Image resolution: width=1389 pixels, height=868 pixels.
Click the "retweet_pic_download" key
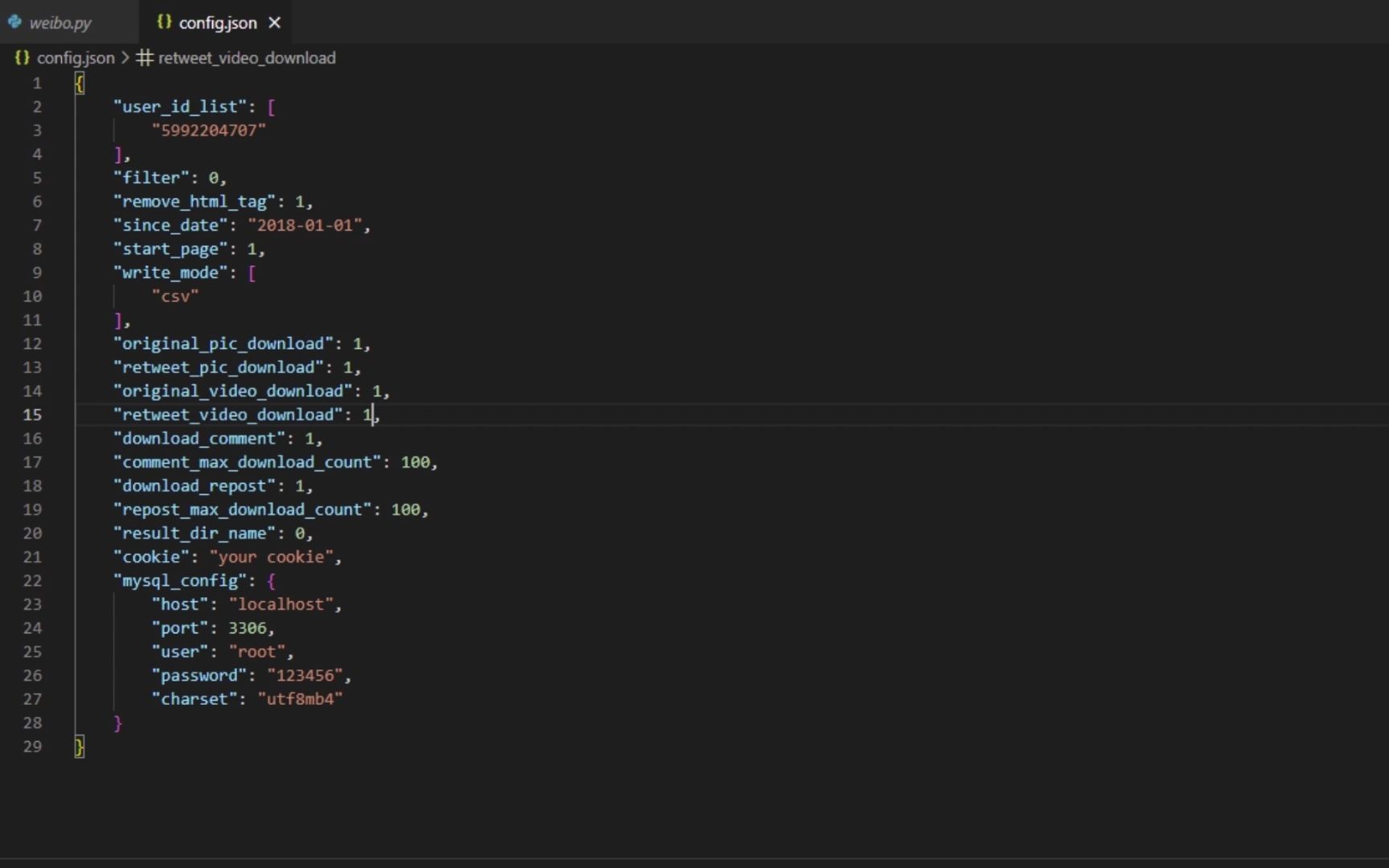coord(219,367)
